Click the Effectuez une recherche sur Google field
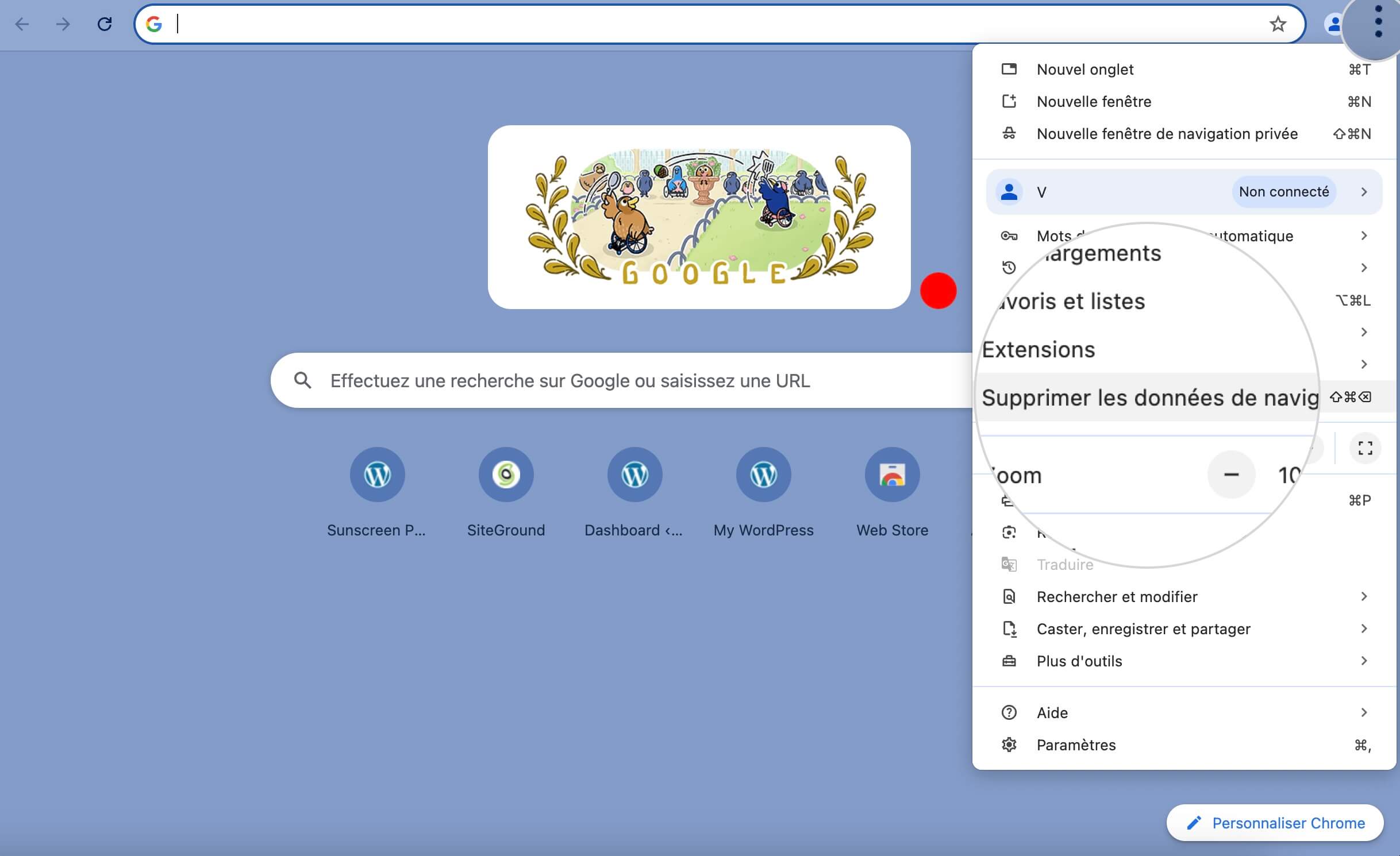Screen dimensions: 1400x856 click(x=621, y=380)
